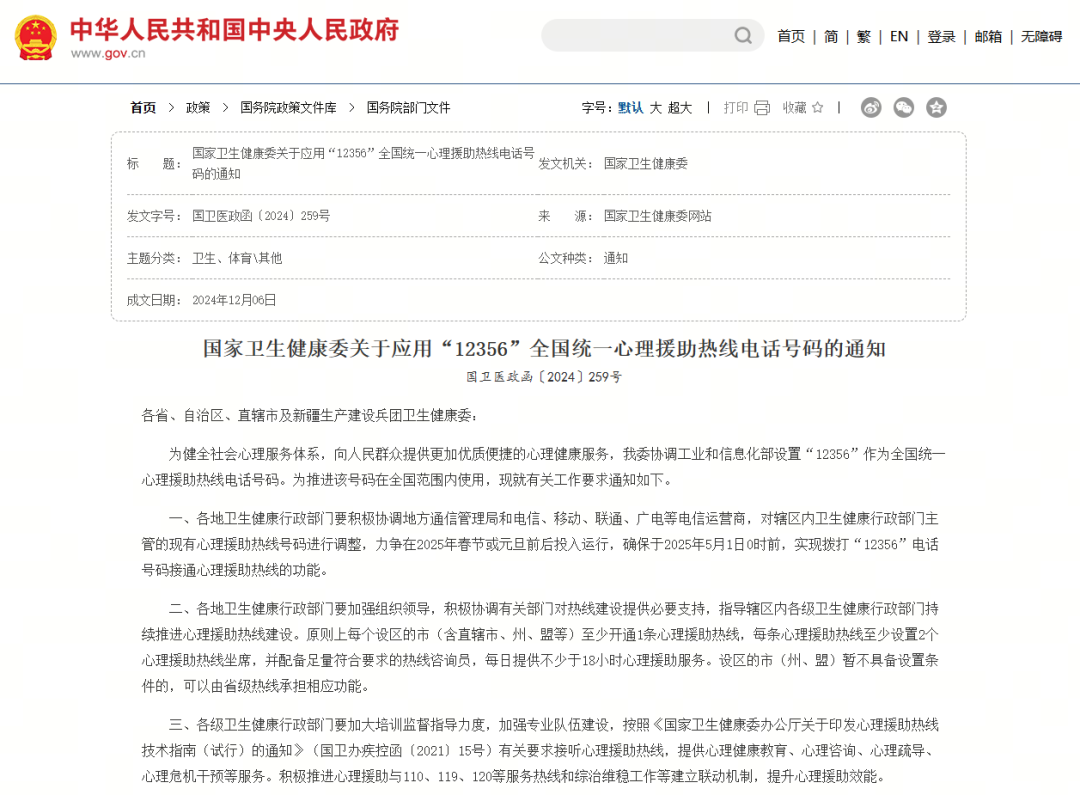Open 登录 login link
This screenshot has width=1080, height=795.
point(941,37)
